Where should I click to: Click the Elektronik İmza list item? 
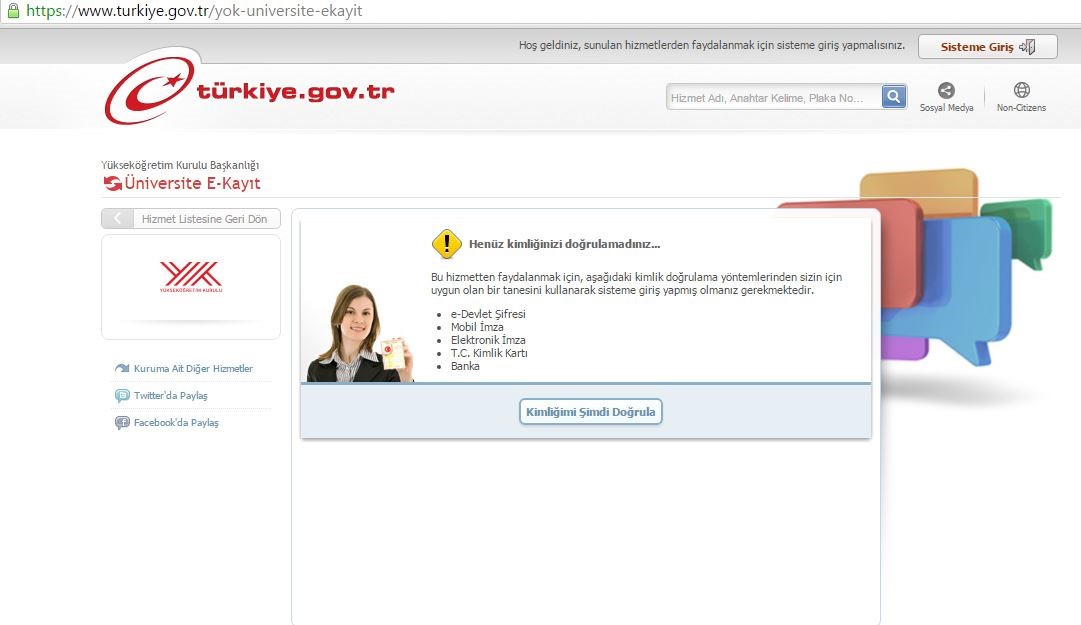pos(488,340)
